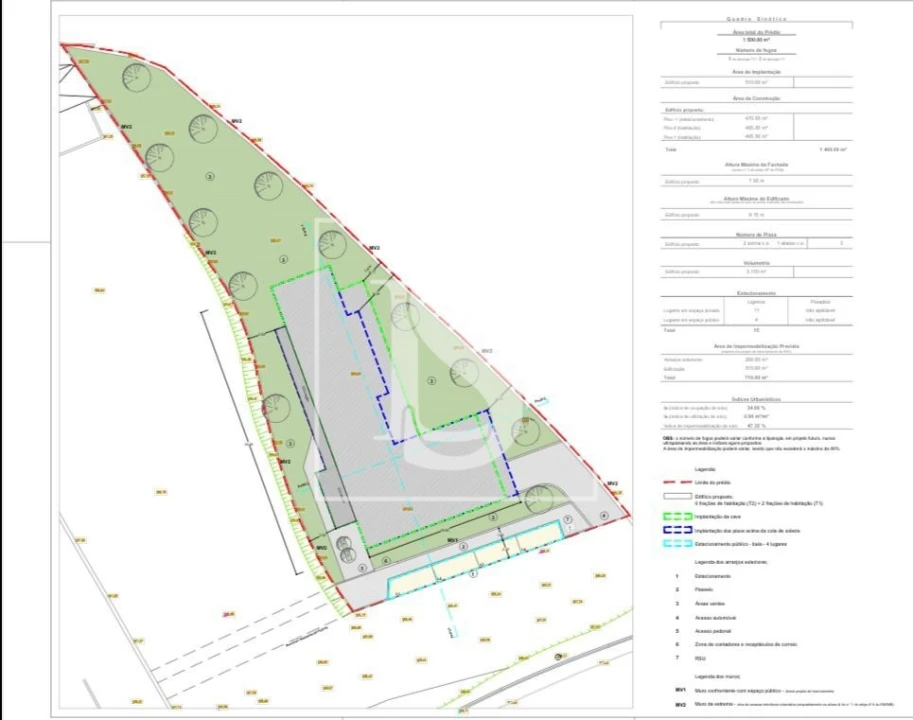The width and height of the screenshot is (913, 720).
Task: Click the blue dashed upper-floors legend symbol
Action: pyautogui.click(x=677, y=530)
